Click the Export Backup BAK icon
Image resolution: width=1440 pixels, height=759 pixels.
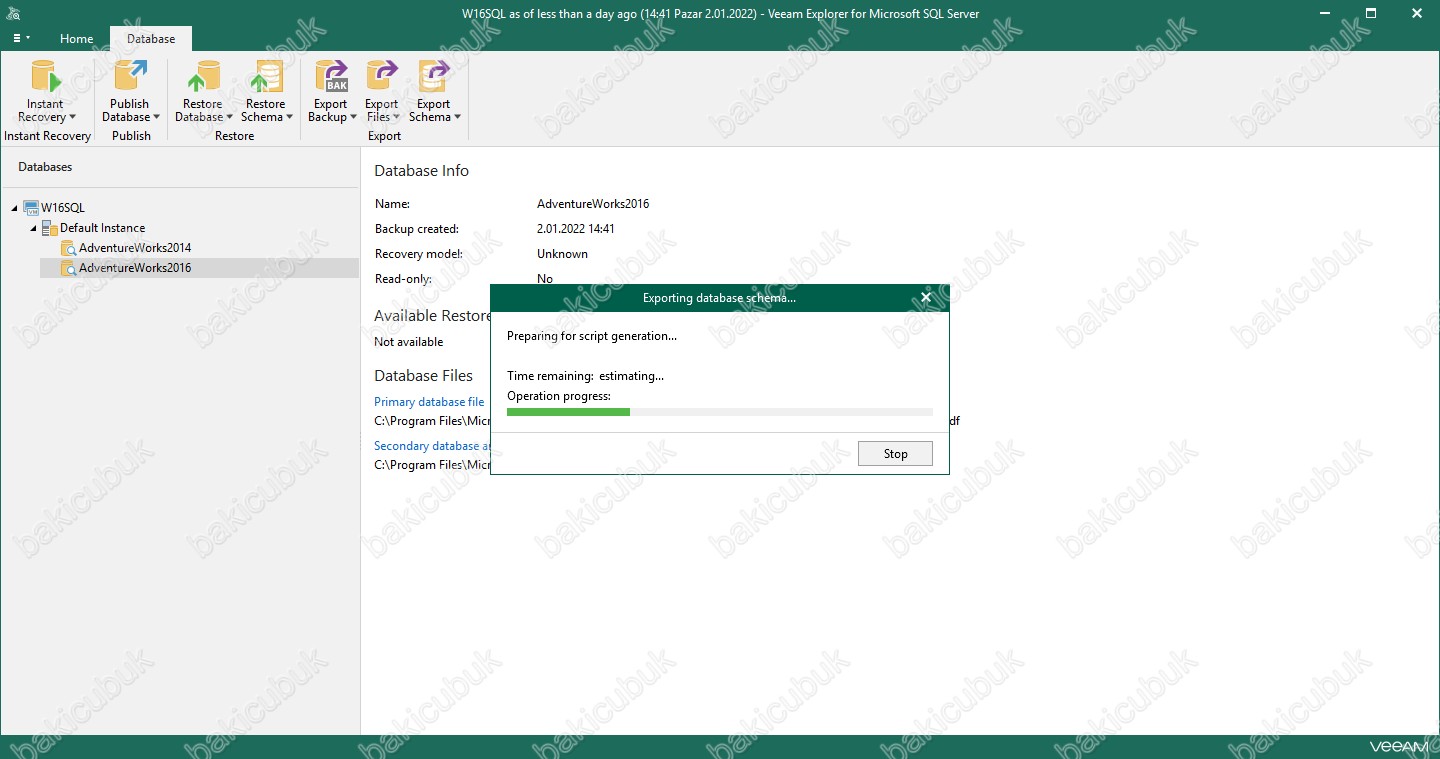331,77
